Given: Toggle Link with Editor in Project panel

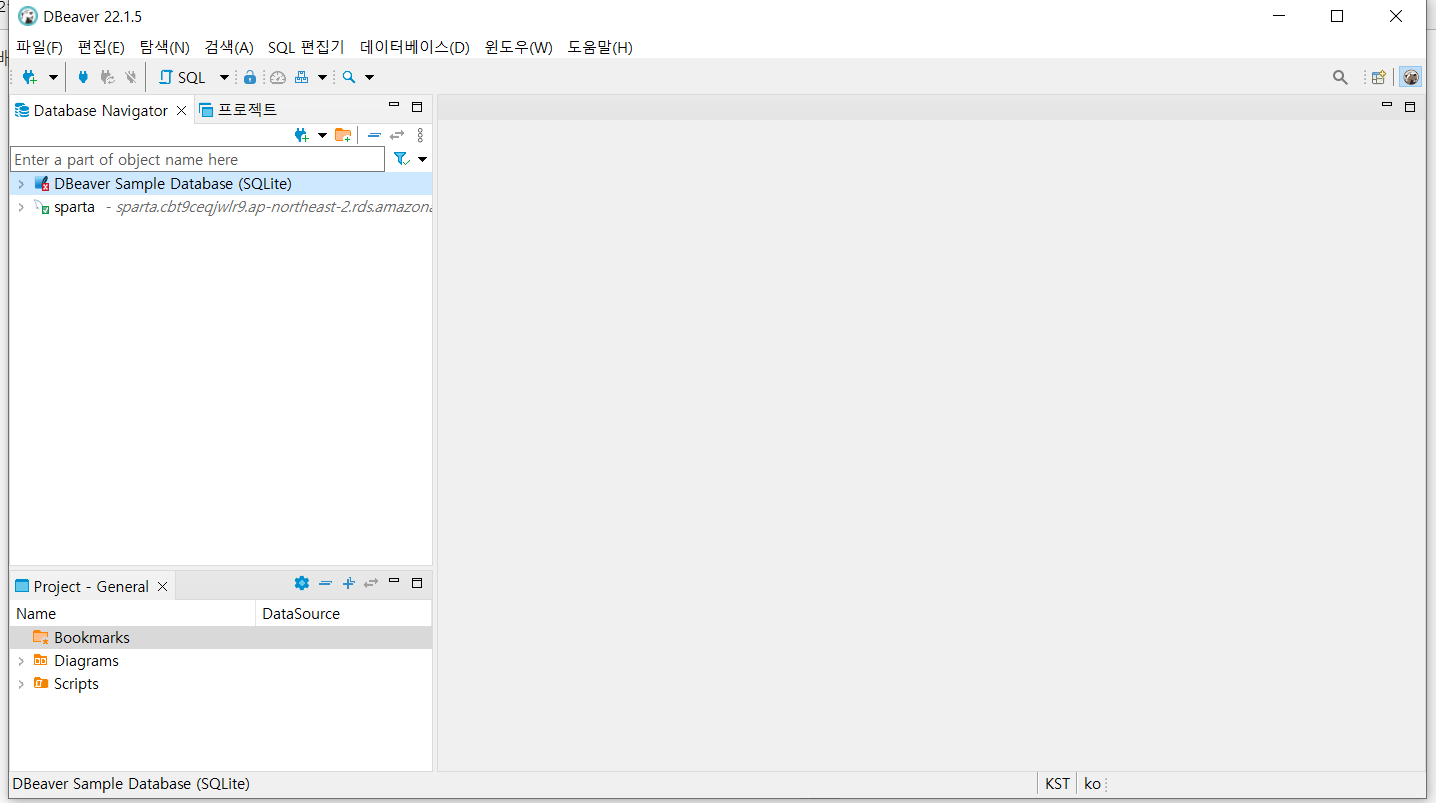Looking at the screenshot, I should [x=371, y=583].
